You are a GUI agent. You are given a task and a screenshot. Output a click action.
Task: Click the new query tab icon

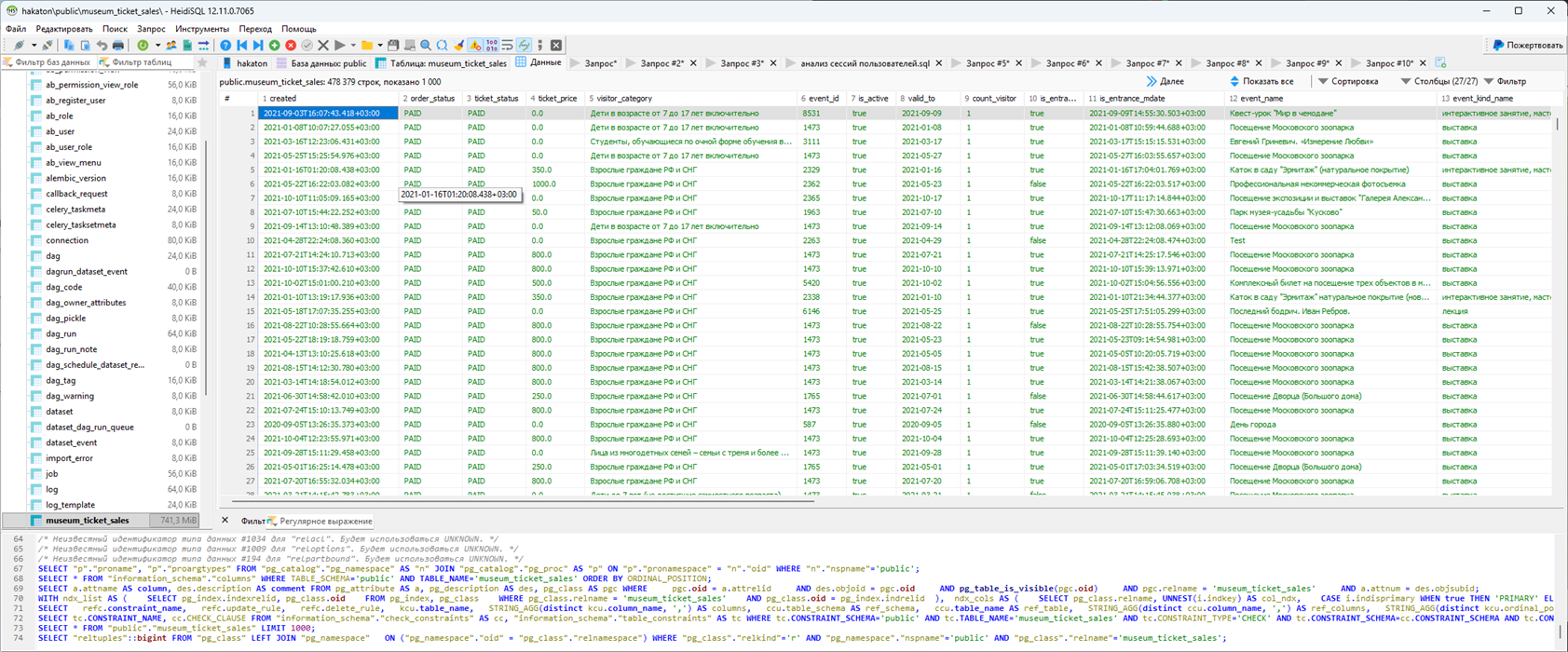click(1440, 63)
